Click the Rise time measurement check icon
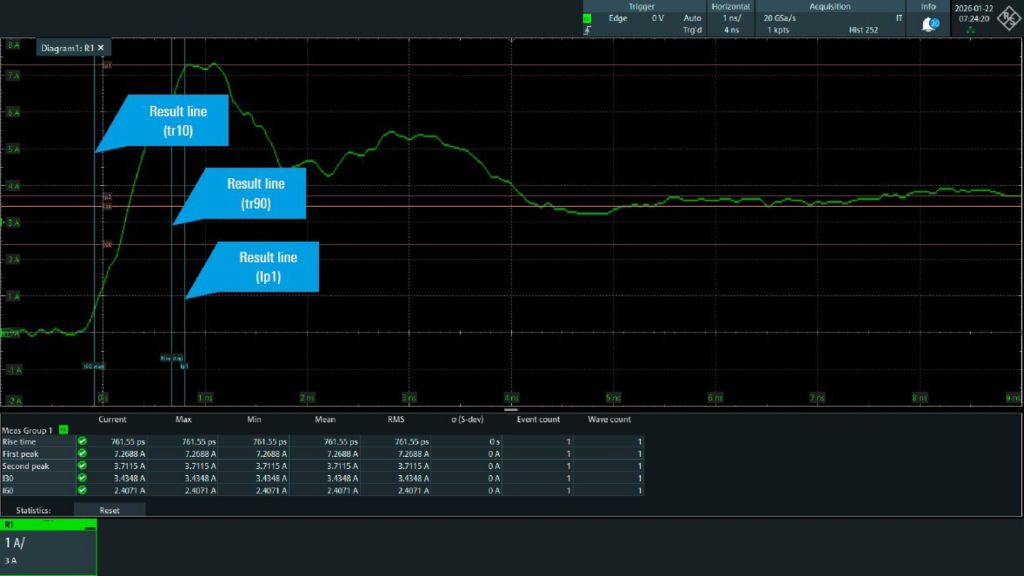 click(x=83, y=442)
